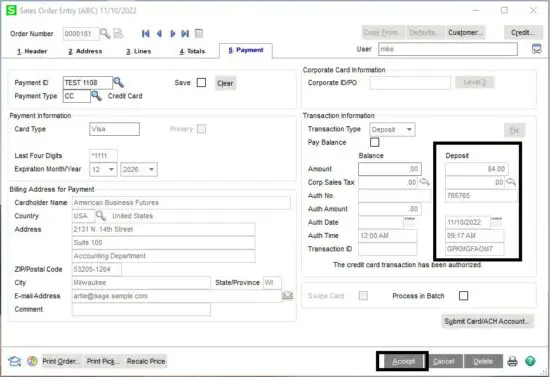The height and width of the screenshot is (377, 550).
Task: Click the Clear button
Action: tap(225, 83)
